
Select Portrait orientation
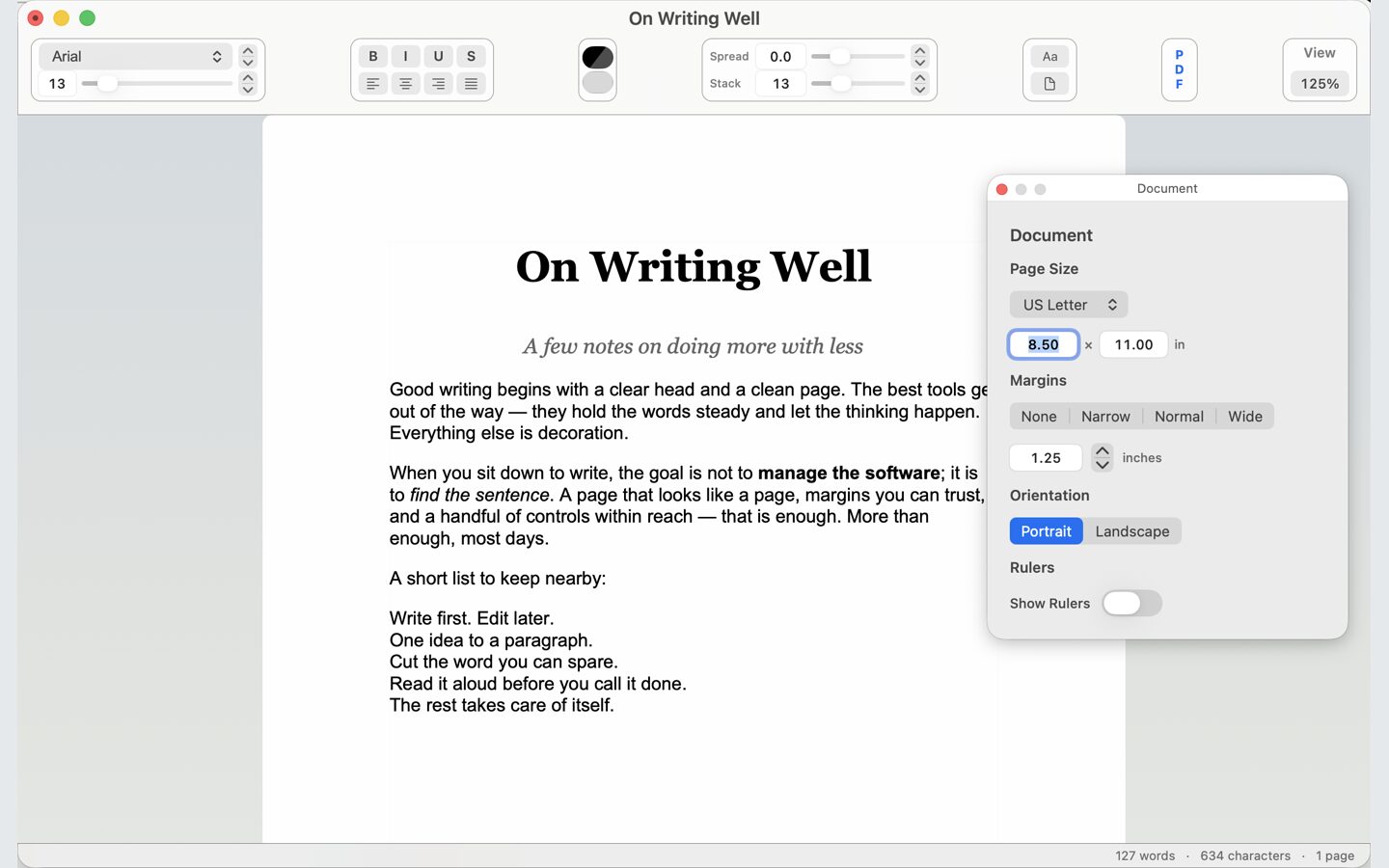point(1046,531)
